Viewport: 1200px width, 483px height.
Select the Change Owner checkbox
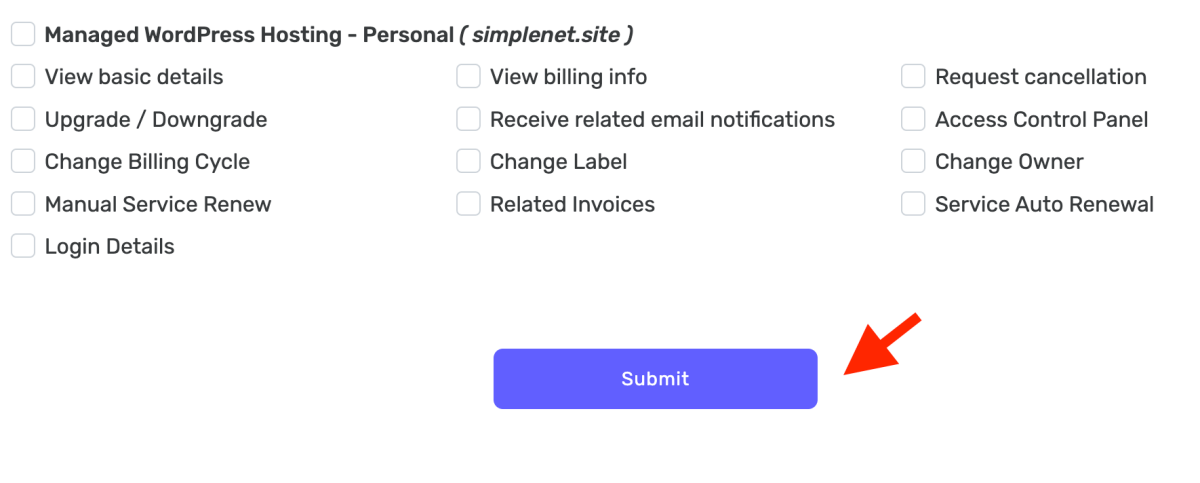913,162
